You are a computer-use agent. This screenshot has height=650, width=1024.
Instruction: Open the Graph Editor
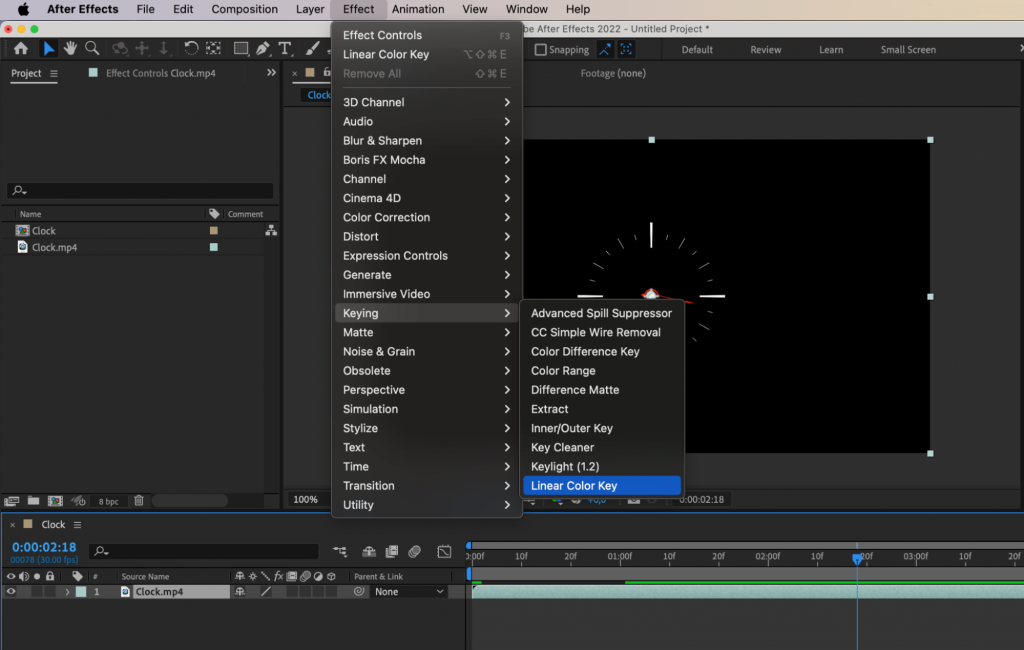point(443,551)
